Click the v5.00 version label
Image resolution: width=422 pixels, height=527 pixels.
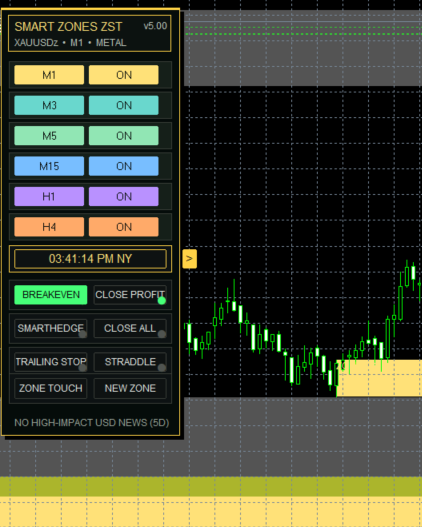[155, 26]
